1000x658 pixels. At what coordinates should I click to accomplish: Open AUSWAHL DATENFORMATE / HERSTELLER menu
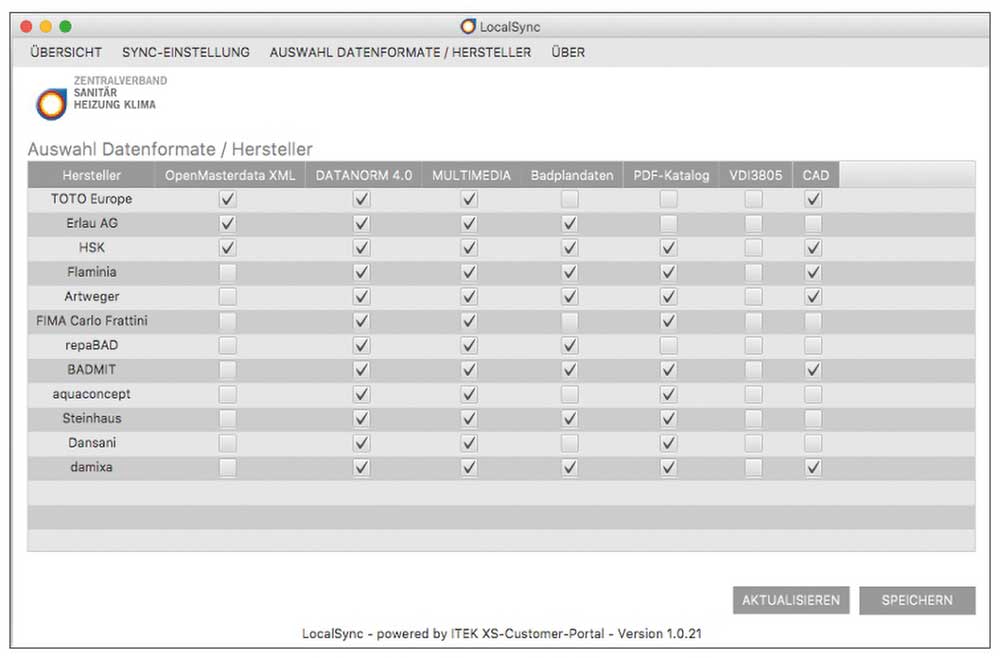point(400,52)
